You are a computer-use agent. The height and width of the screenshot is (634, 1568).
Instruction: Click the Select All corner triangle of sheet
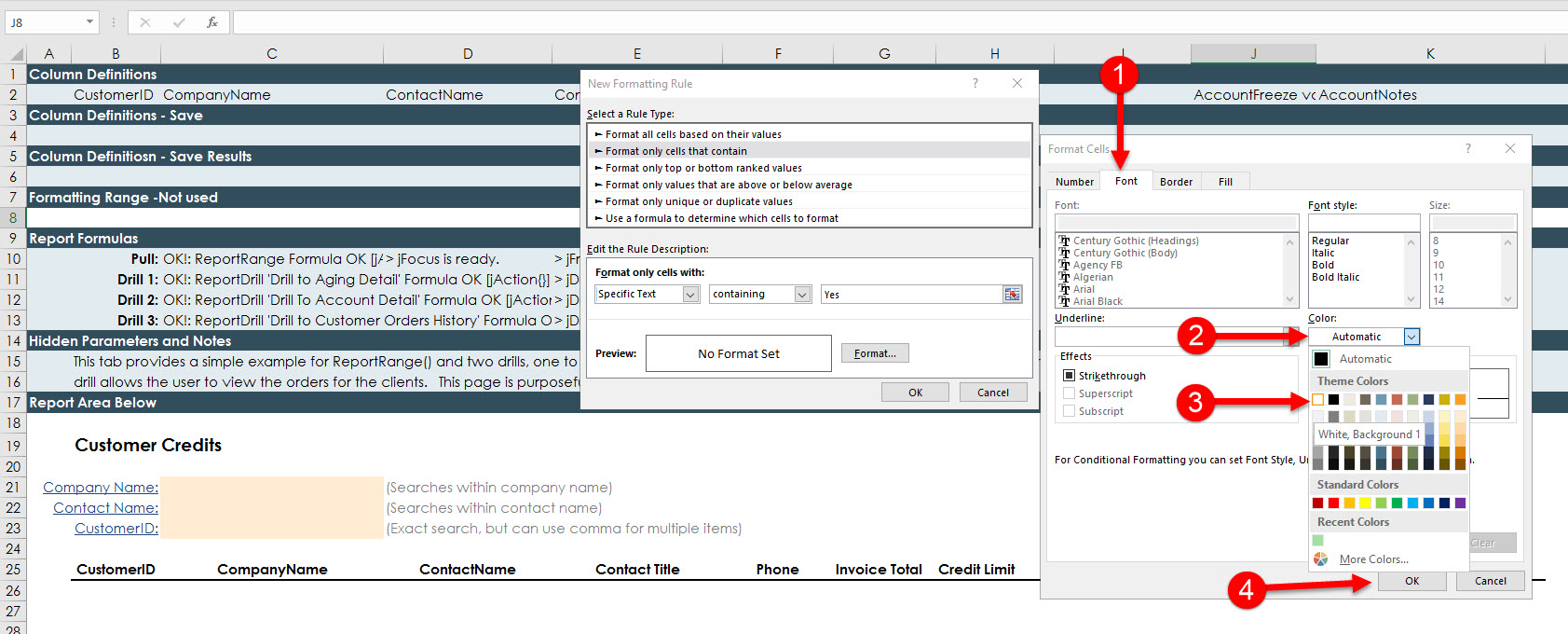pos(16,54)
